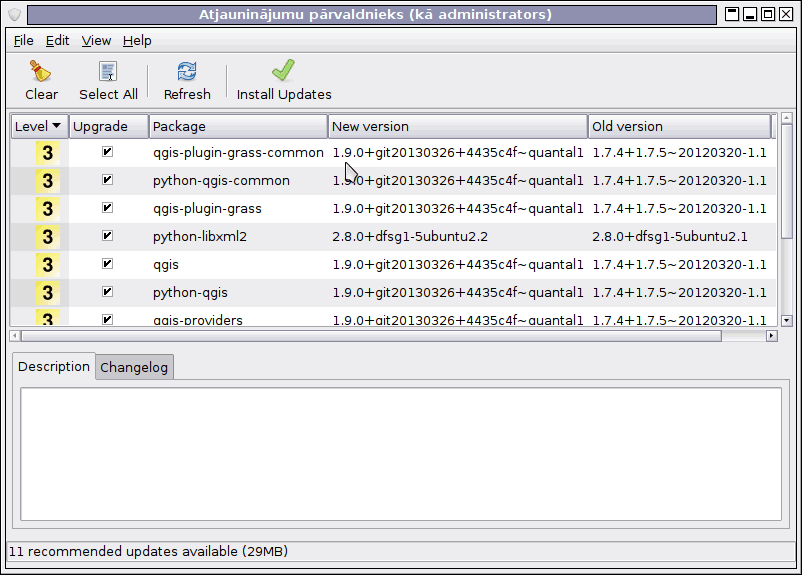Select the python-libxml2 package name
The height and width of the screenshot is (575, 802).
click(200, 237)
